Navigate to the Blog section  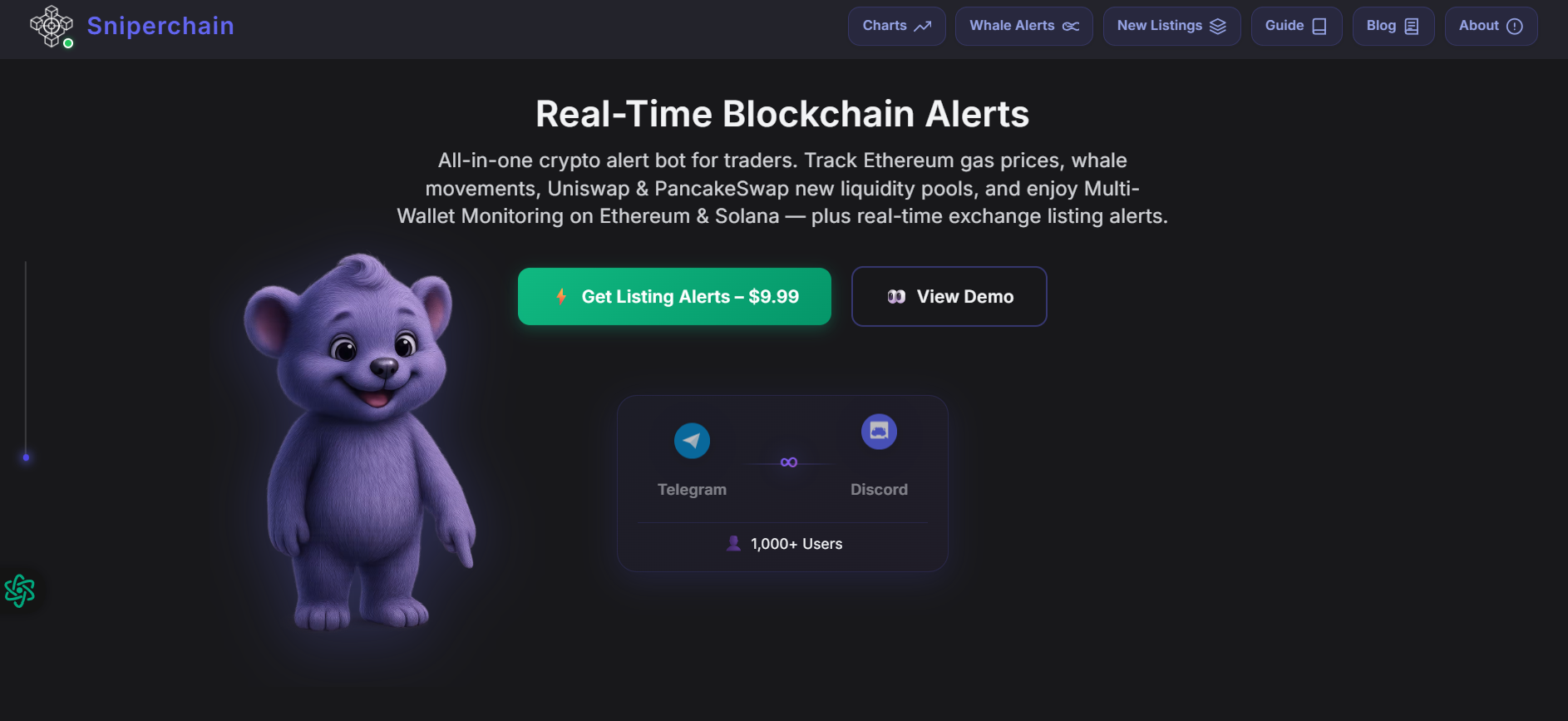[1393, 26]
